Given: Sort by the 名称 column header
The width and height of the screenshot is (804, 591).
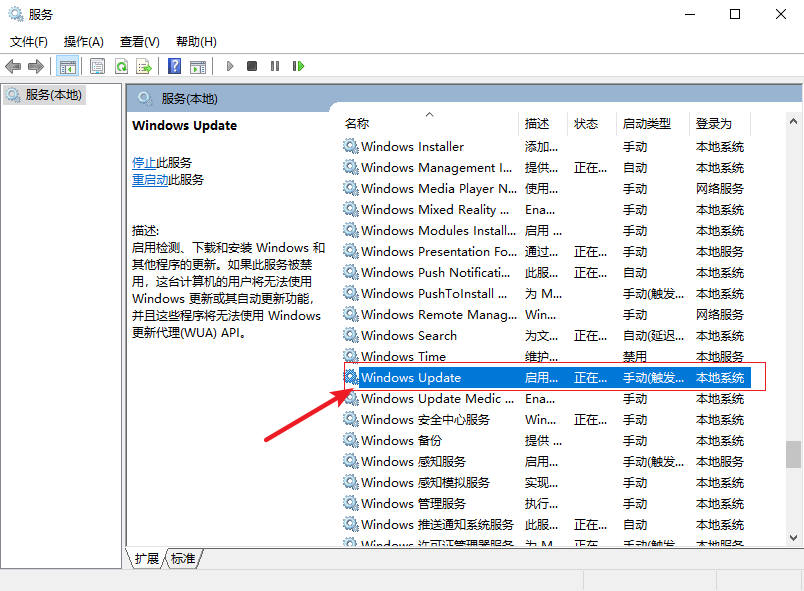Looking at the screenshot, I should [357, 124].
